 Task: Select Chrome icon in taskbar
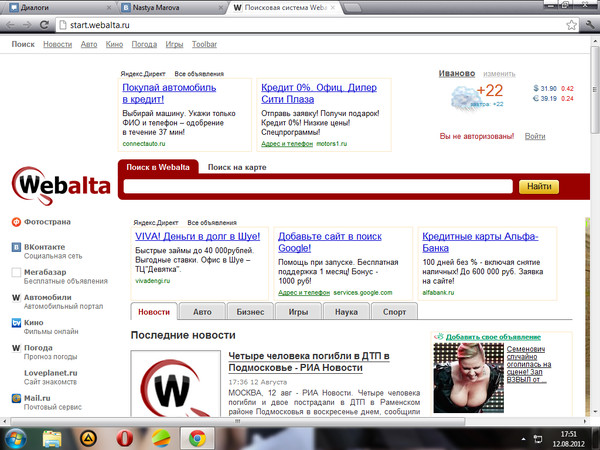pos(197,439)
